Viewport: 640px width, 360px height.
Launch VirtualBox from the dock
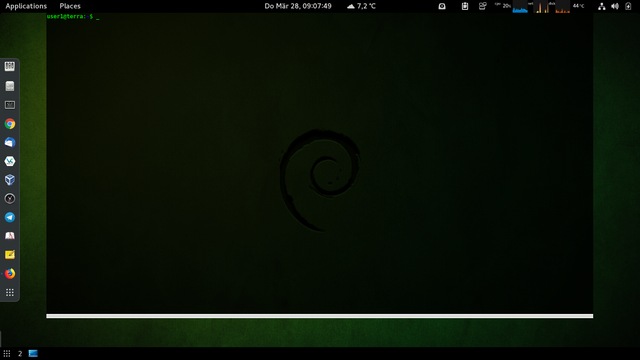click(x=10, y=180)
